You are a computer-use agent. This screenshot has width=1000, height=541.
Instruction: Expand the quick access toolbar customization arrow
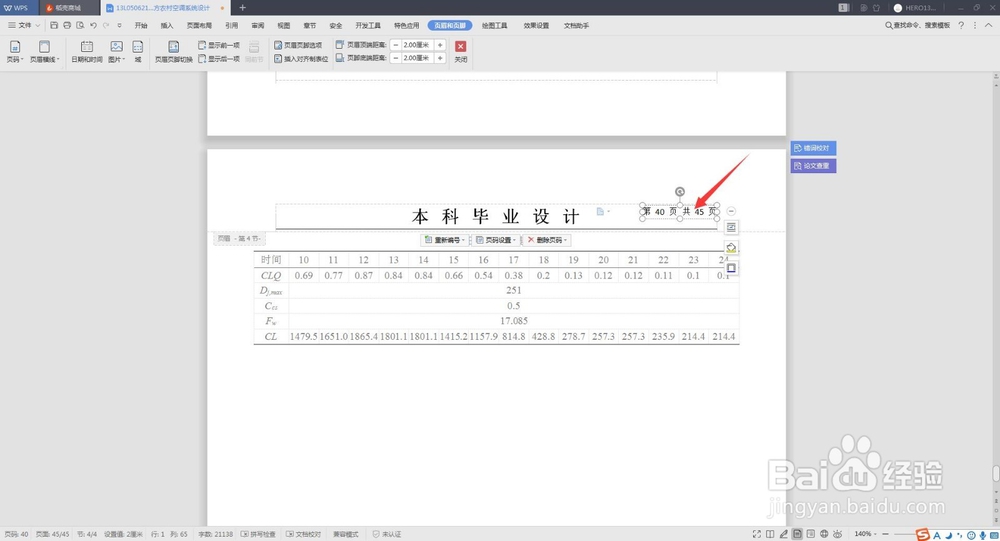point(119,26)
